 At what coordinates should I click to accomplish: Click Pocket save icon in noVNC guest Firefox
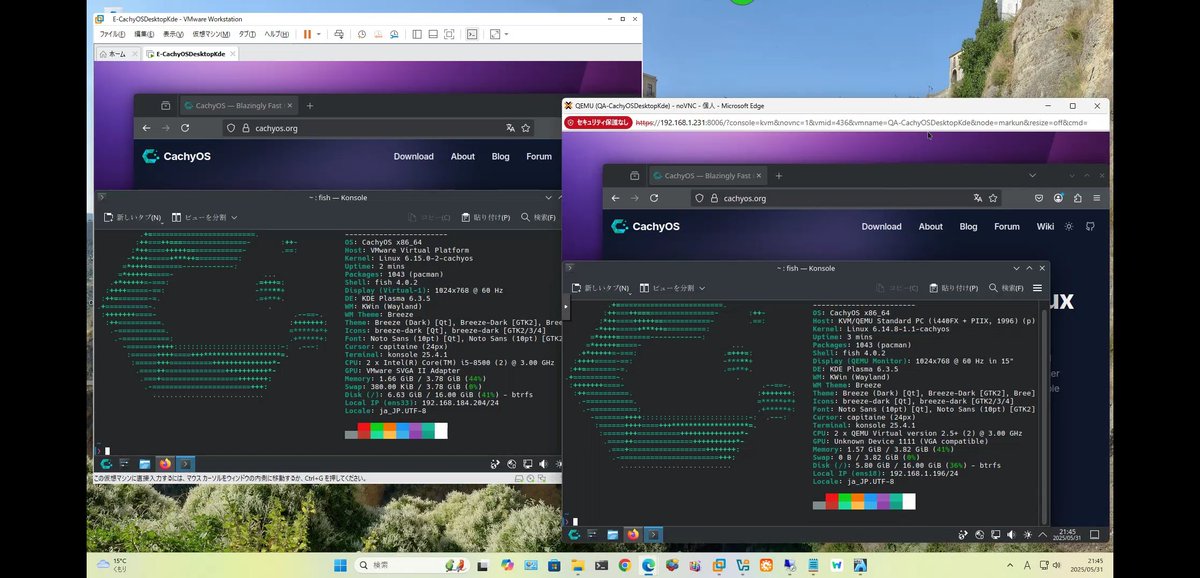click(x=1039, y=198)
